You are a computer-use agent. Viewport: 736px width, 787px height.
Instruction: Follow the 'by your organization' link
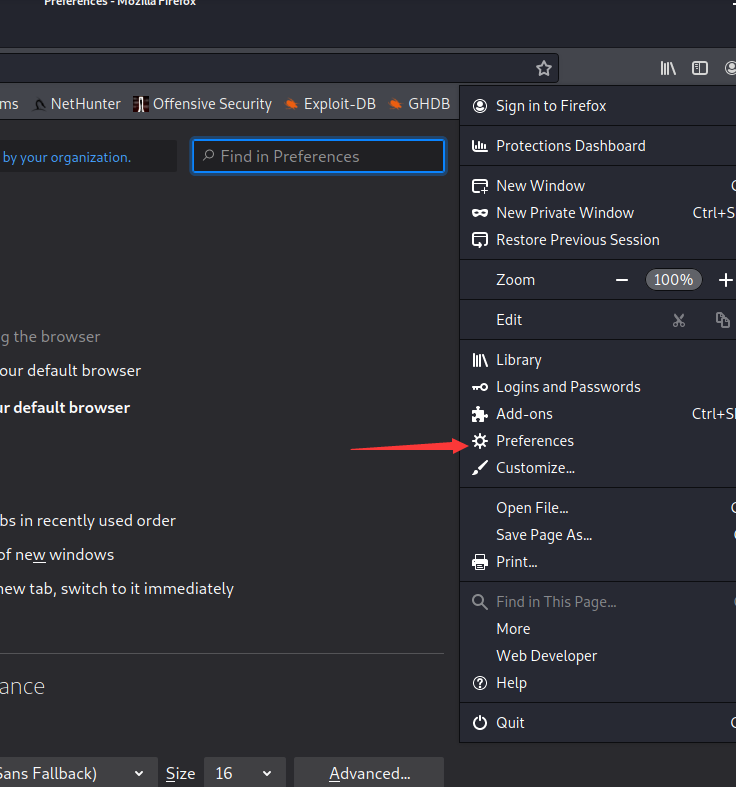coord(66,157)
